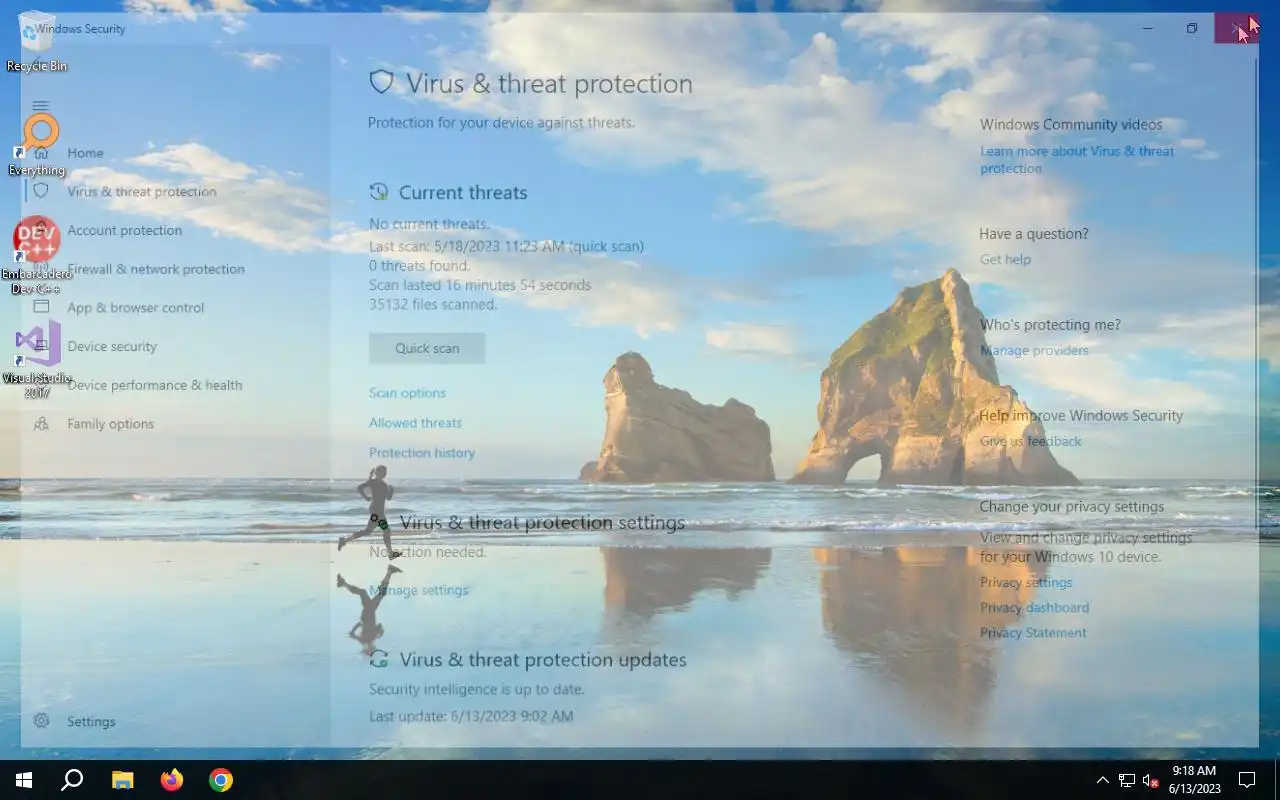
Task: Open File Explorer from the taskbar
Action: 122,780
